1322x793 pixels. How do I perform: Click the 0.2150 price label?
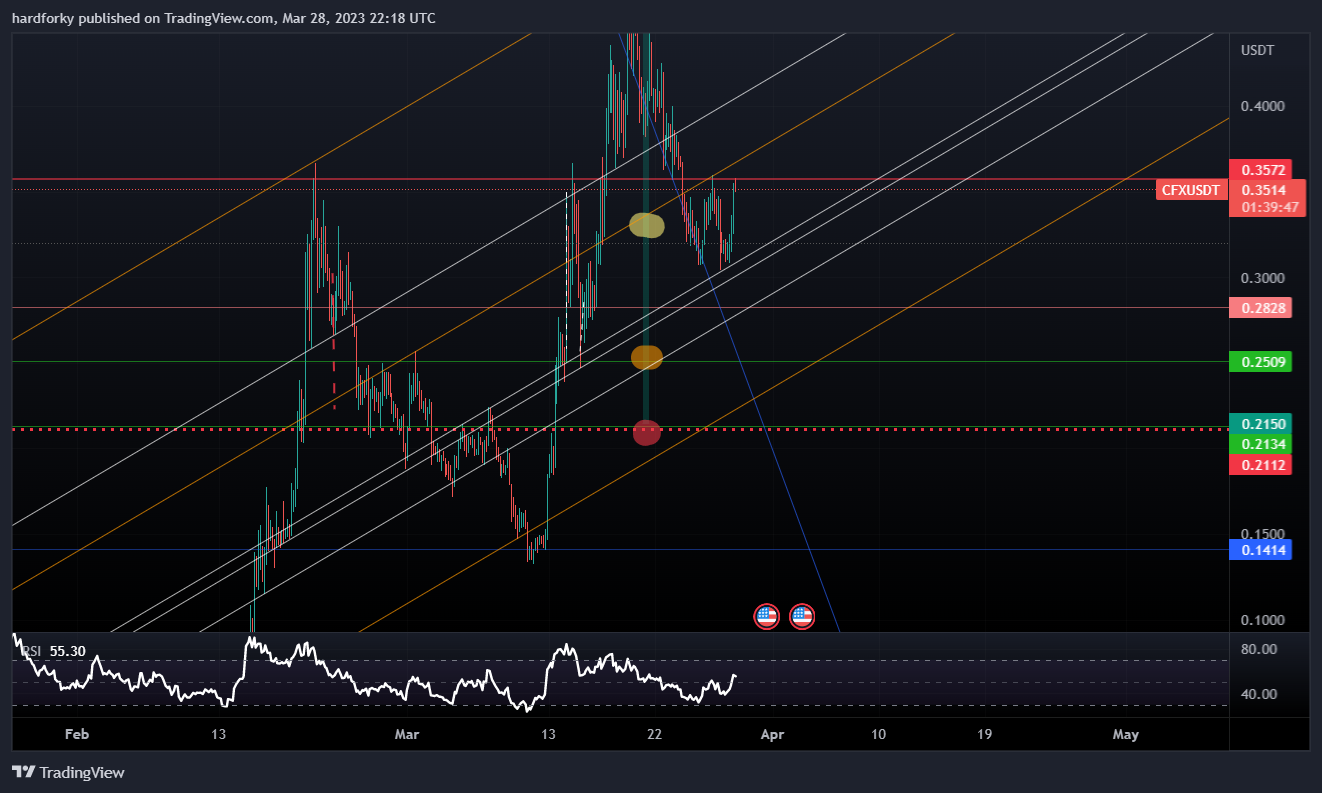[1260, 424]
